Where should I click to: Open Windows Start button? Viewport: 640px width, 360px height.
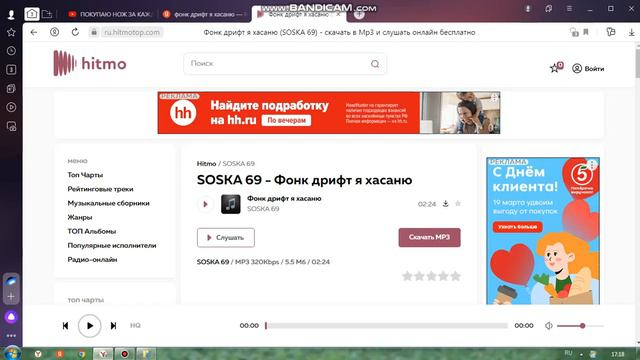point(11,353)
